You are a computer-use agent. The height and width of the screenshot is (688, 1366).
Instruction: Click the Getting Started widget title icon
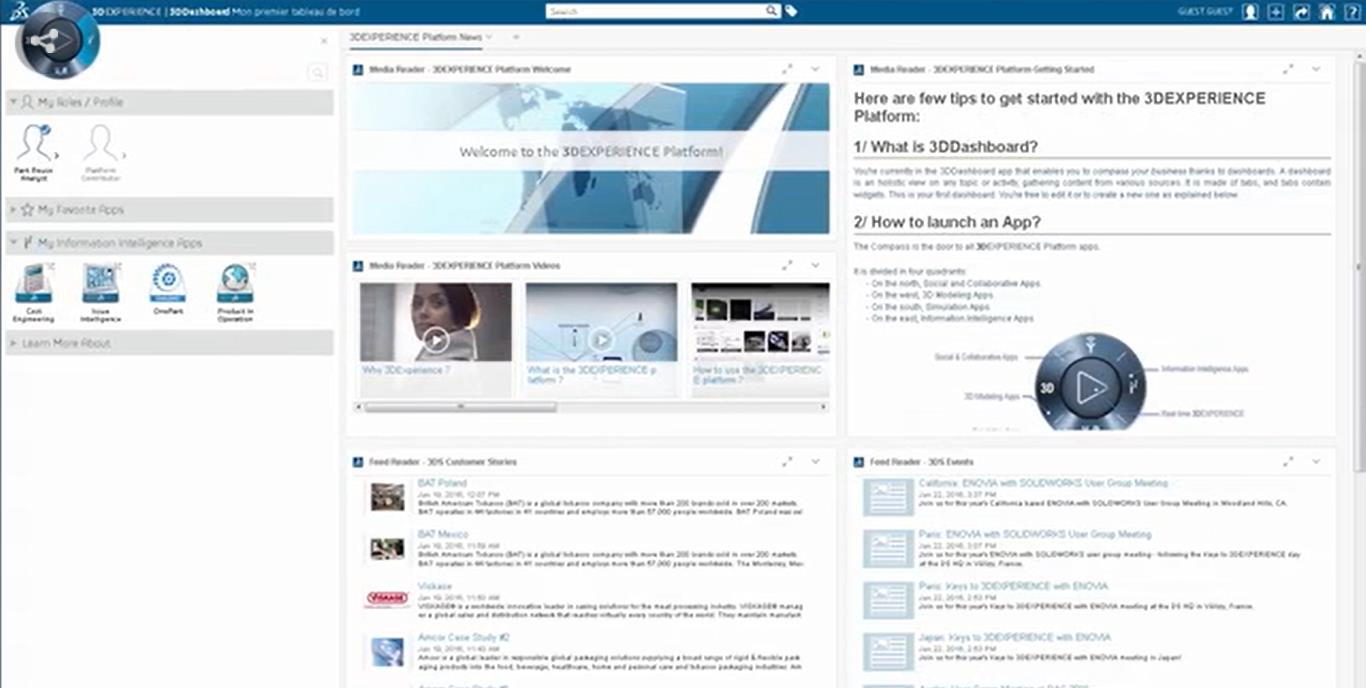coord(860,69)
